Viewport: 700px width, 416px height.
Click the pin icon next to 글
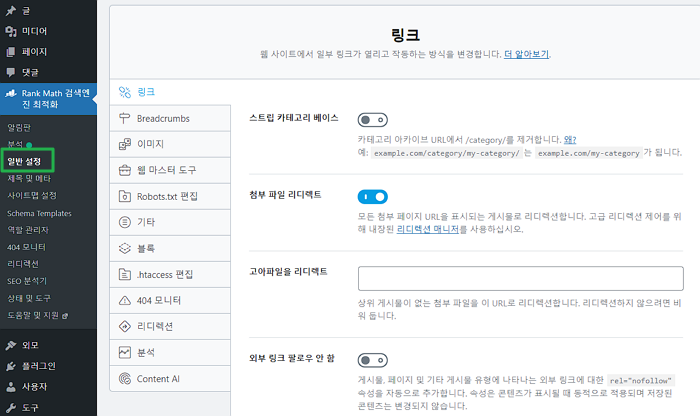click(x=11, y=11)
